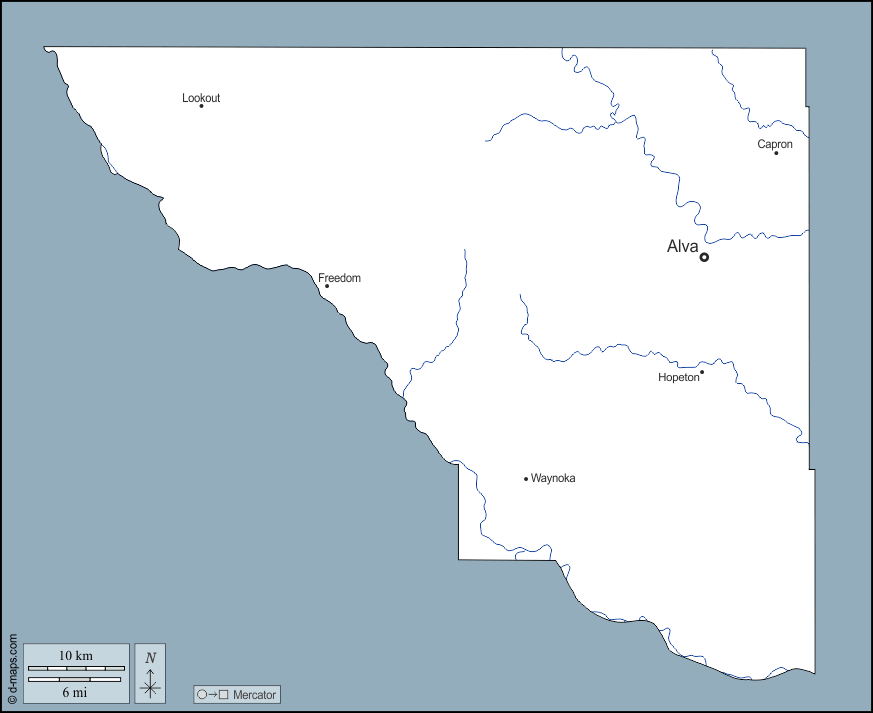Click the Waynoka text label
Image resolution: width=873 pixels, height=713 pixels.
click(x=553, y=478)
